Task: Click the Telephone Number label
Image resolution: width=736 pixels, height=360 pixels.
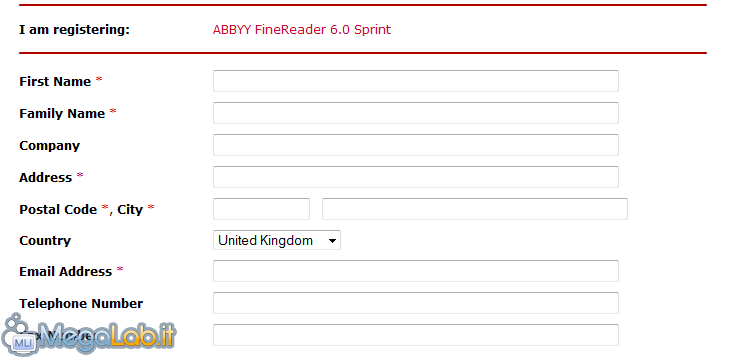Action: coord(81,304)
